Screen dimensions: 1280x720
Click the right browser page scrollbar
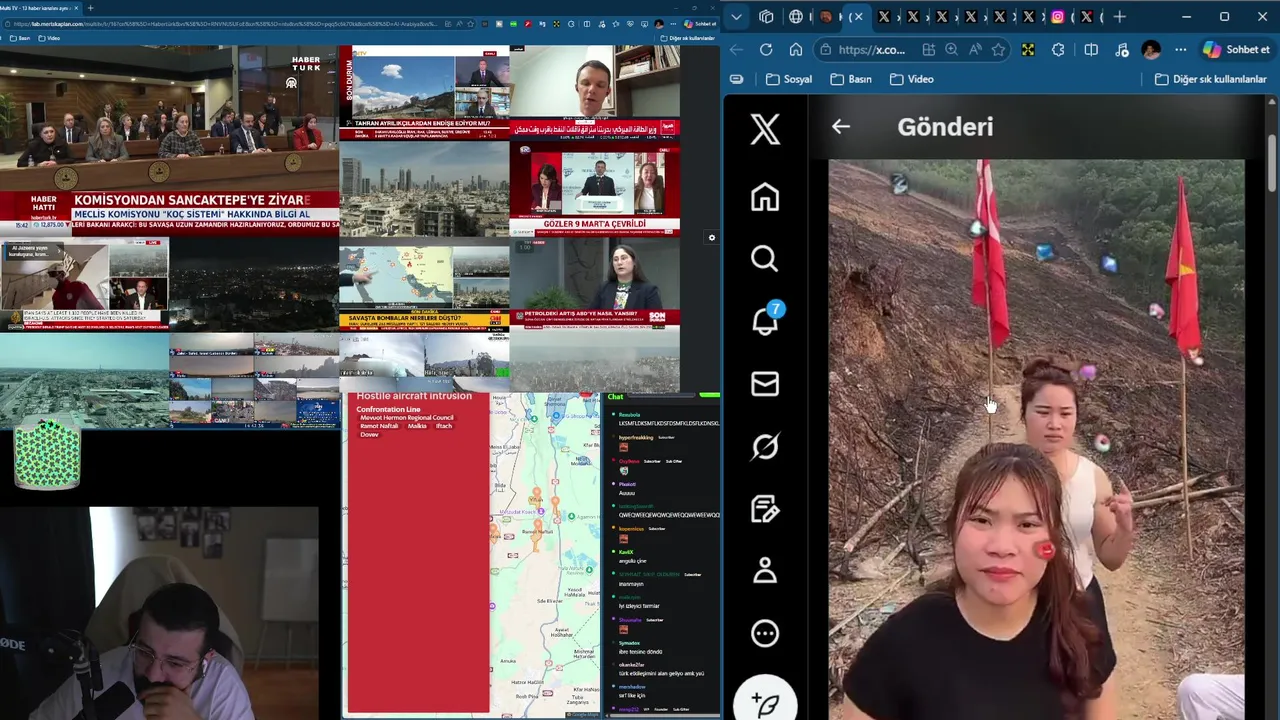coord(1272,165)
